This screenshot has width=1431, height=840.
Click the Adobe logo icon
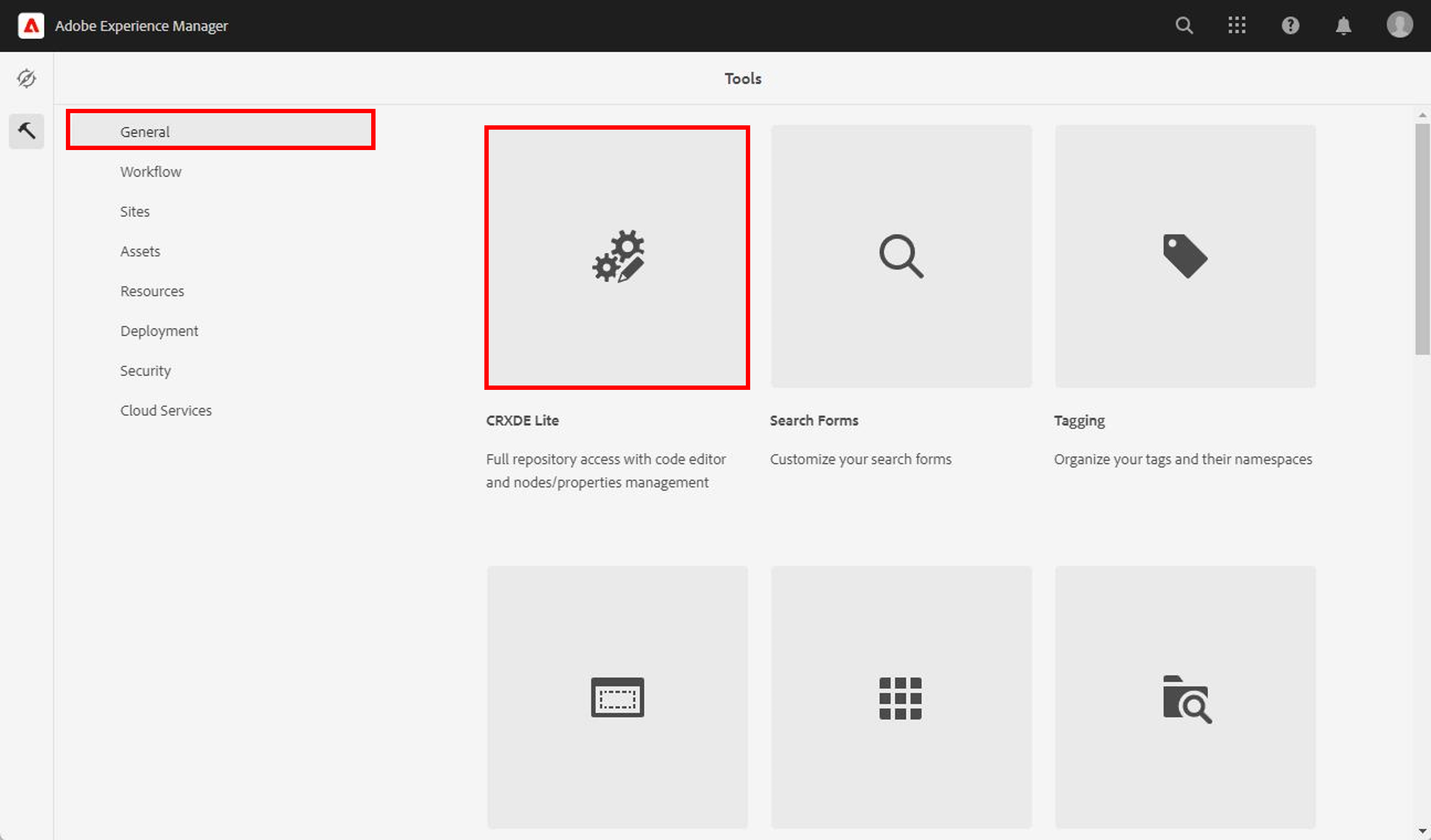click(31, 26)
